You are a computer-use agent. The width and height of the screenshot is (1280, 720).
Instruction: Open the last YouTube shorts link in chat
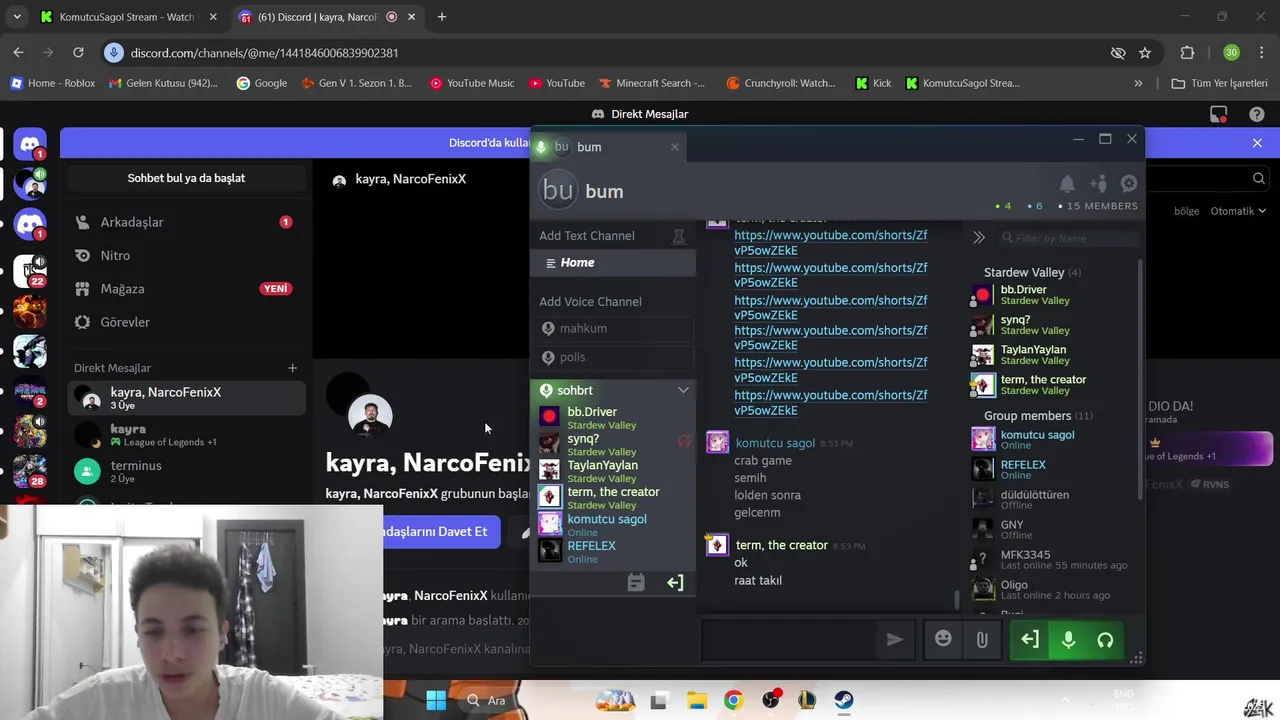(831, 403)
